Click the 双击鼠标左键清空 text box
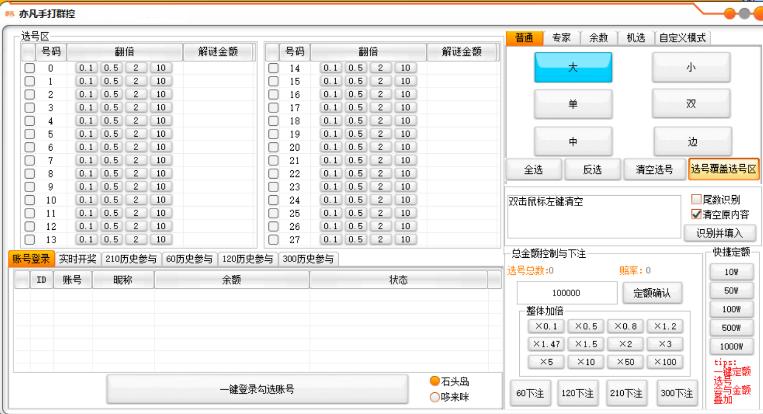763x414 pixels. click(593, 216)
